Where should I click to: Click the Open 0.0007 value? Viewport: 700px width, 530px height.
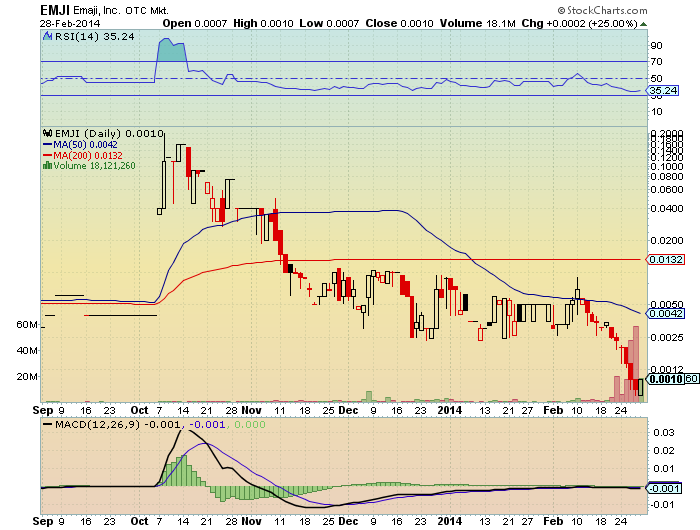click(x=194, y=24)
